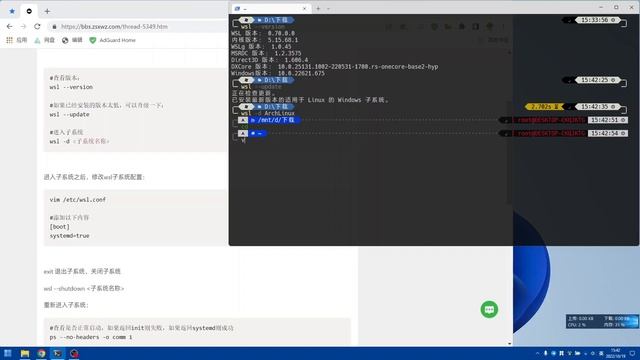This screenshot has height=360, width=640.
Task: Focus the bbs.zsxwz.com address bar
Action: [114, 27]
